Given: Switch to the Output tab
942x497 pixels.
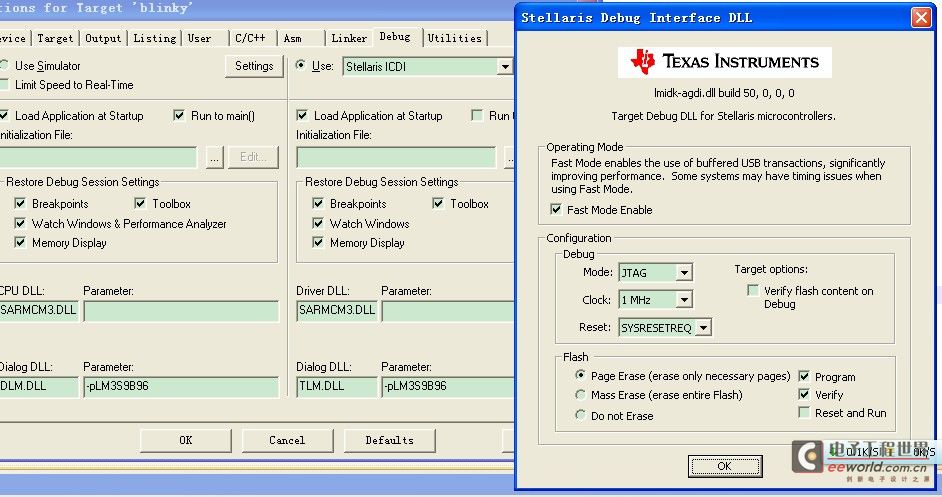Looking at the screenshot, I should (103, 38).
